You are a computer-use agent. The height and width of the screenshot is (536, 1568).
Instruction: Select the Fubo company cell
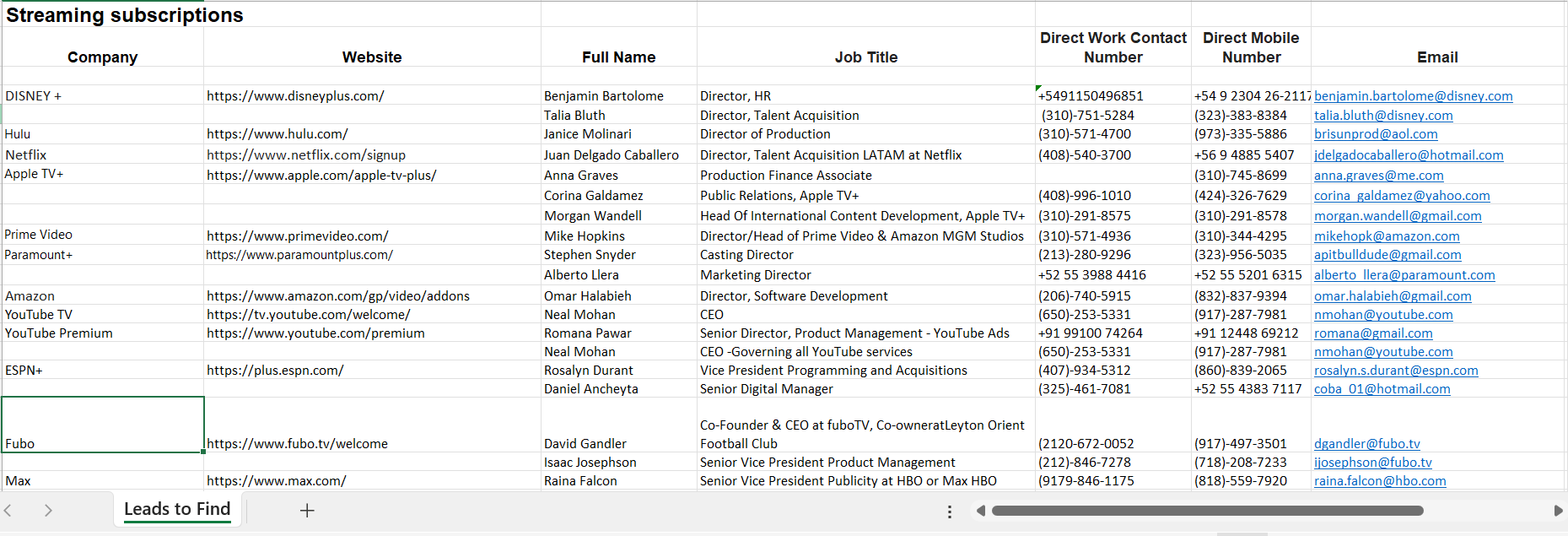(x=102, y=425)
